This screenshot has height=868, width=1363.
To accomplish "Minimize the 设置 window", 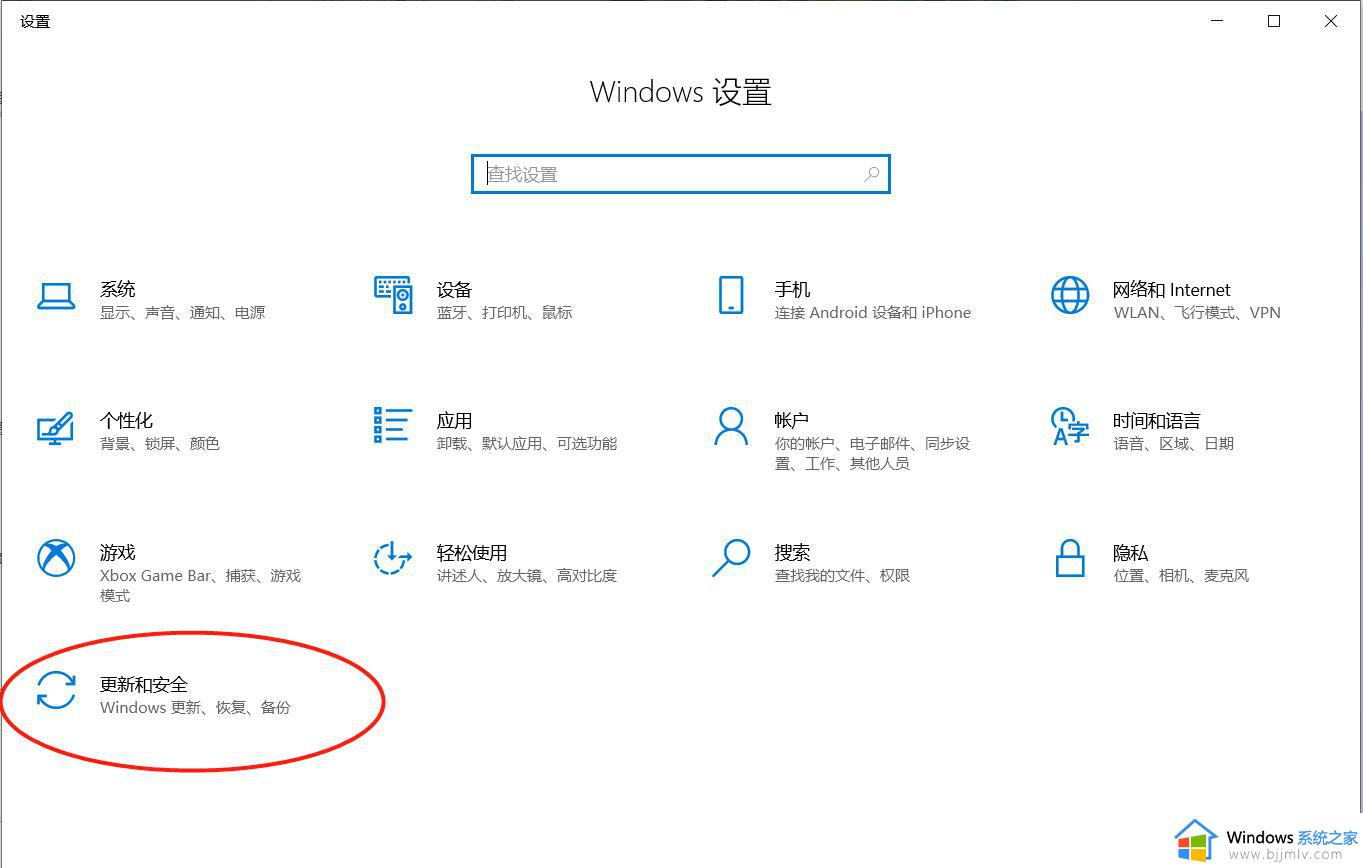I will [1217, 21].
